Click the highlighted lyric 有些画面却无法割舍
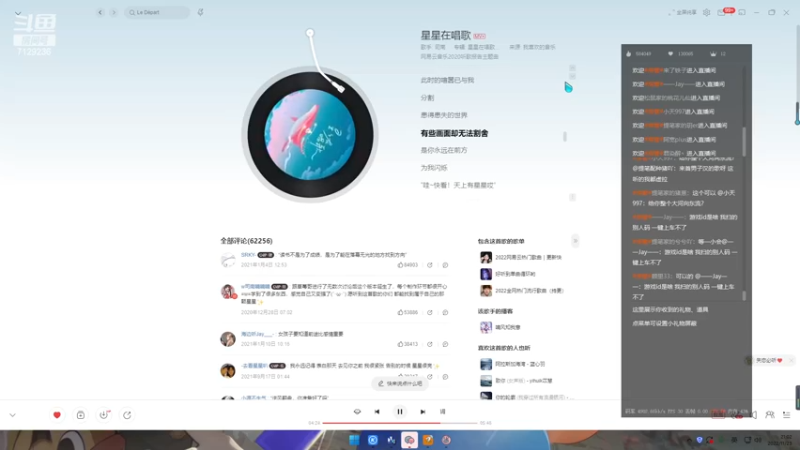The height and width of the screenshot is (450, 800). click(454, 133)
